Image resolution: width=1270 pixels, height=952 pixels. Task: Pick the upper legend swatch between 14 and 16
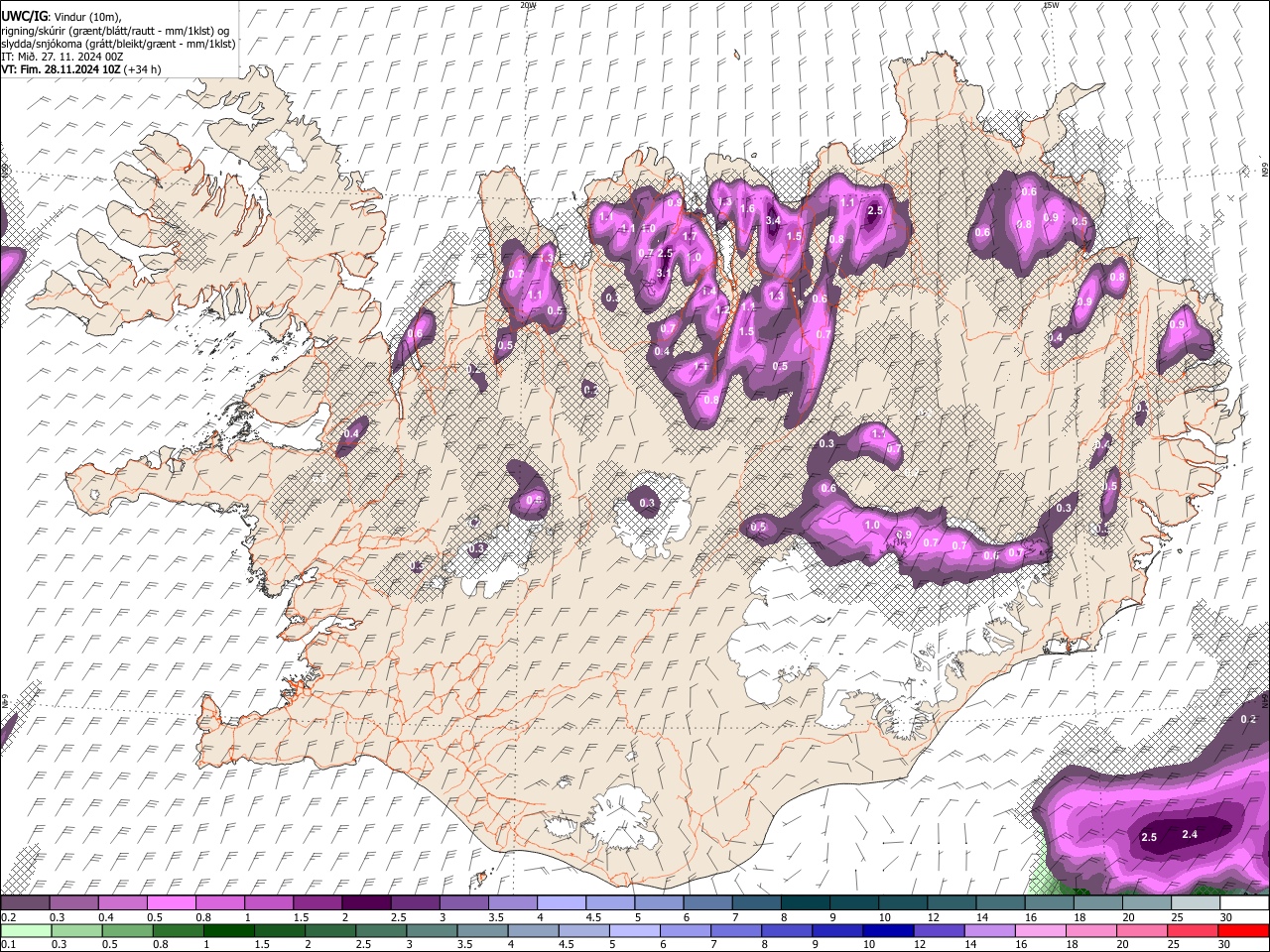[x=1001, y=903]
